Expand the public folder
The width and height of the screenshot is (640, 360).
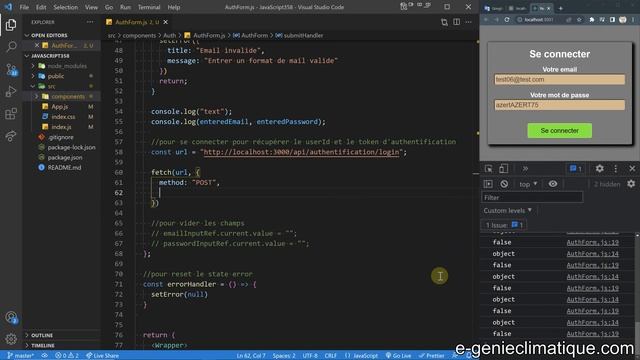61,76
